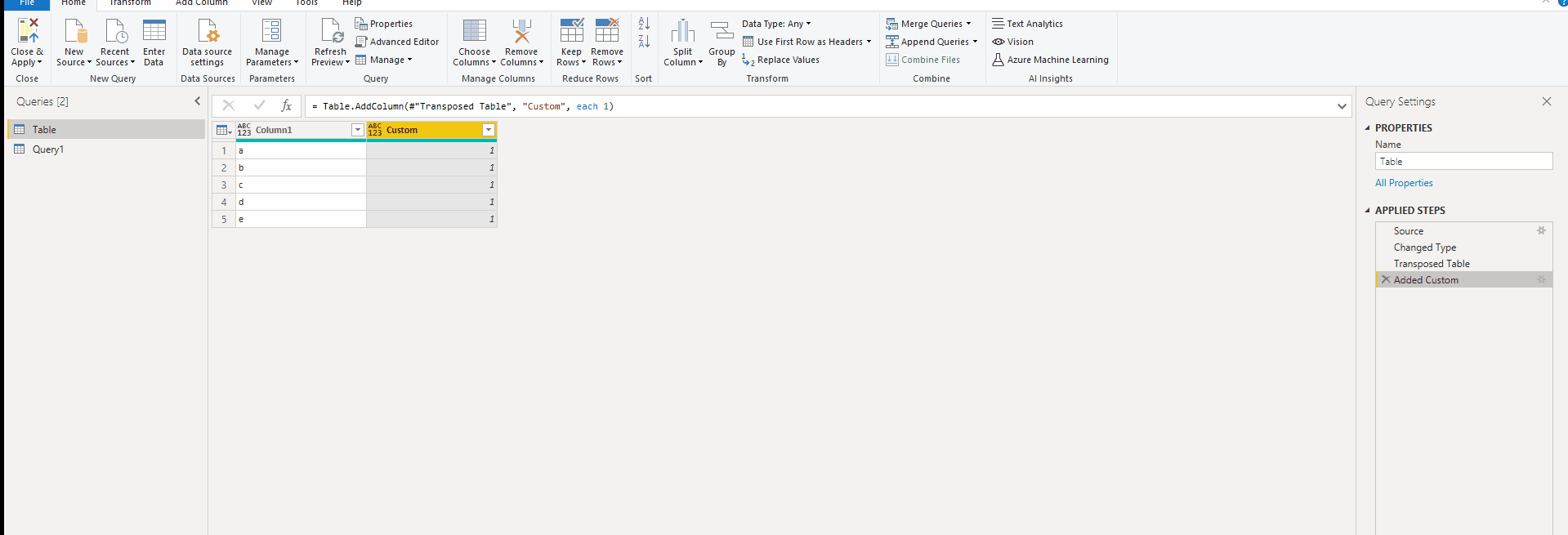This screenshot has height=535, width=1568.
Task: Open the Advanced Editor
Action: [x=396, y=42]
